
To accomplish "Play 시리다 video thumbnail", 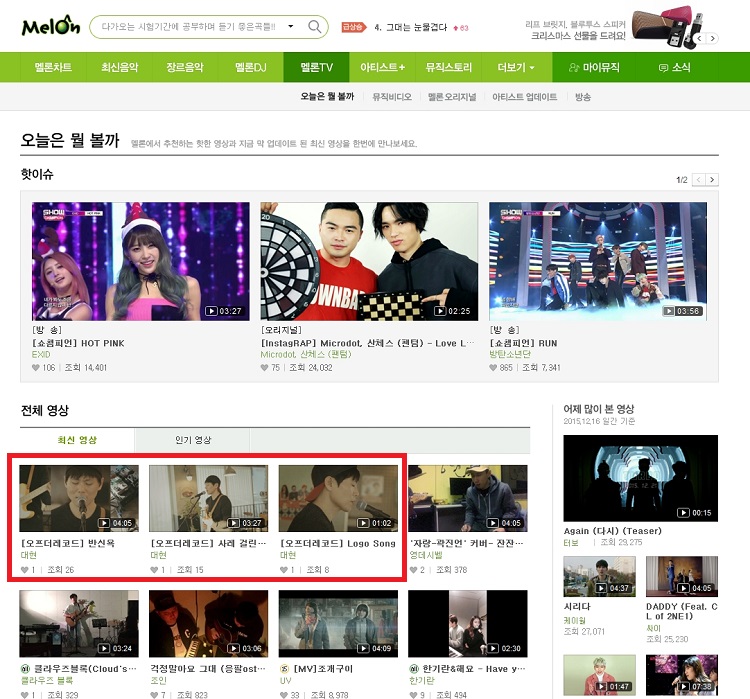I will (599, 576).
